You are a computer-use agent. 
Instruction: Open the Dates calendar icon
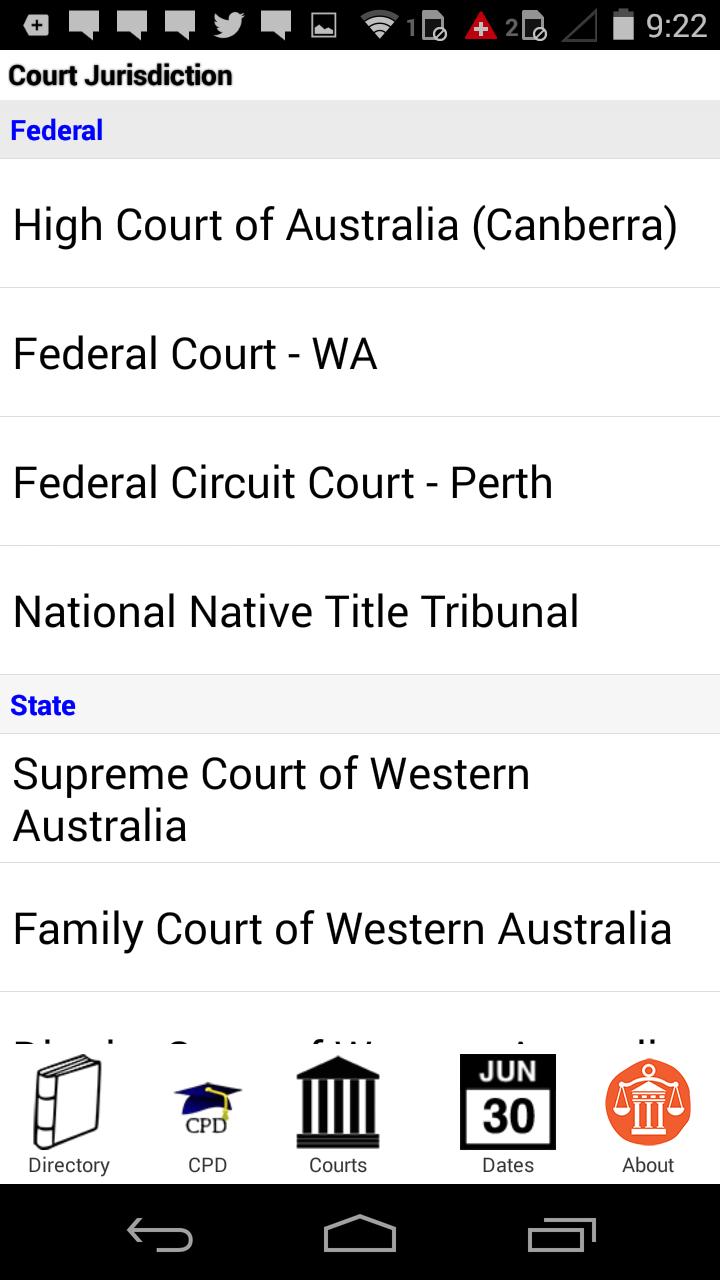508,1102
